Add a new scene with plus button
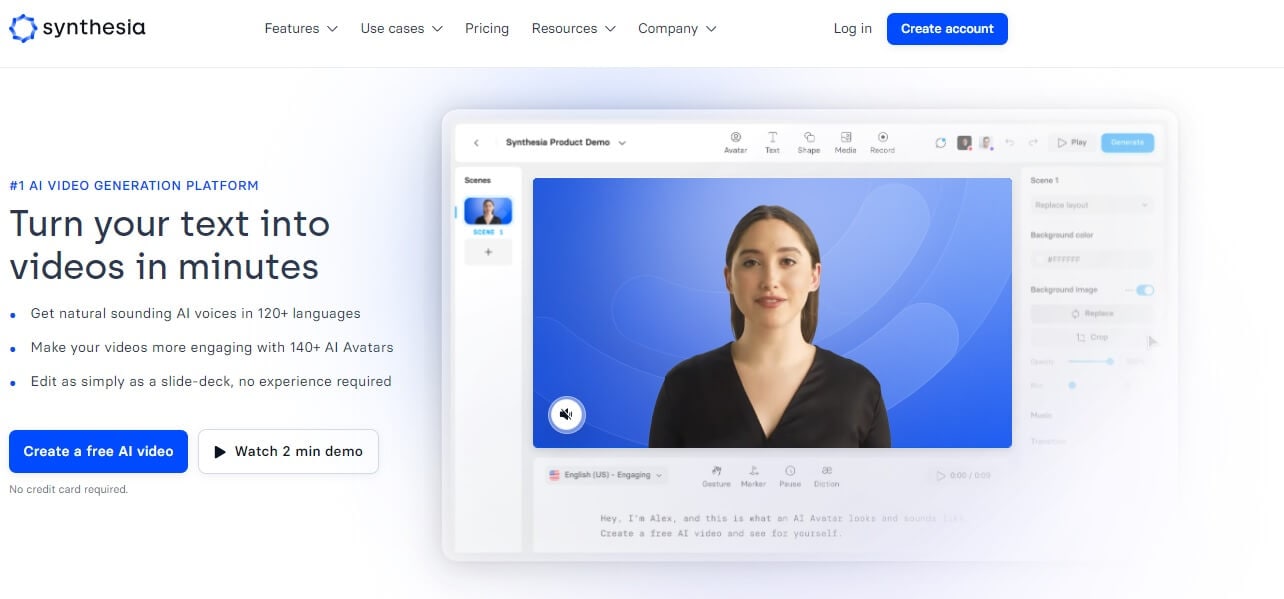 click(488, 252)
